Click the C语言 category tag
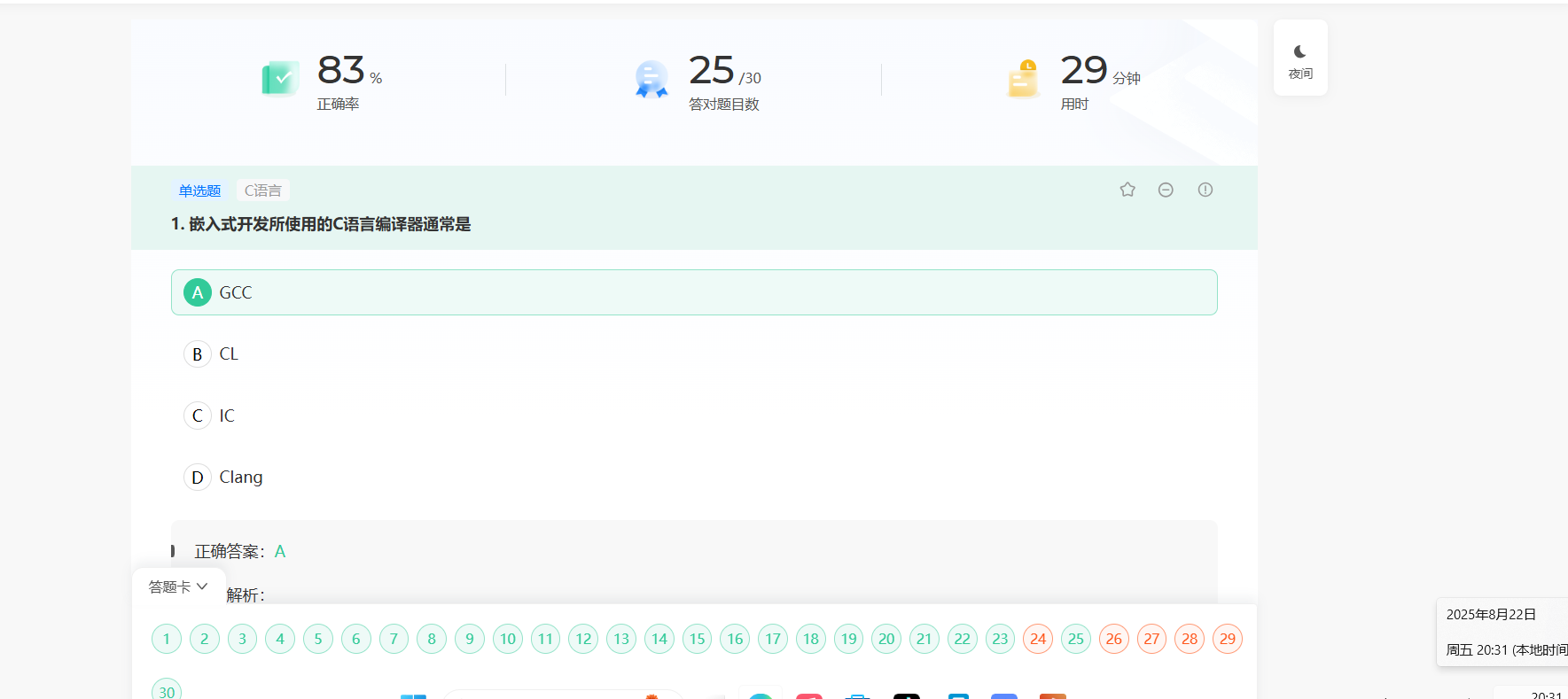The height and width of the screenshot is (699, 1568). click(263, 190)
